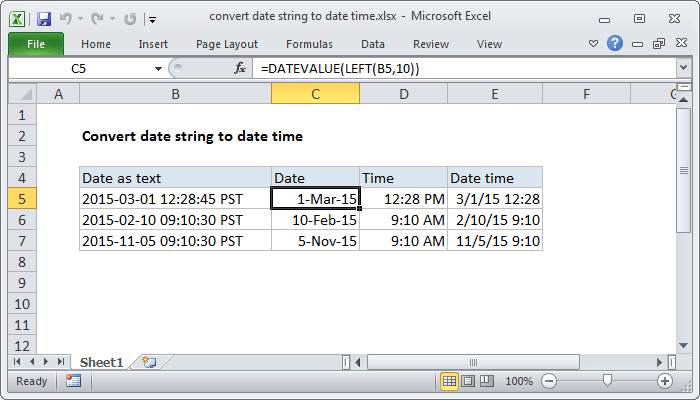Click the zoom in plus button

click(x=664, y=381)
